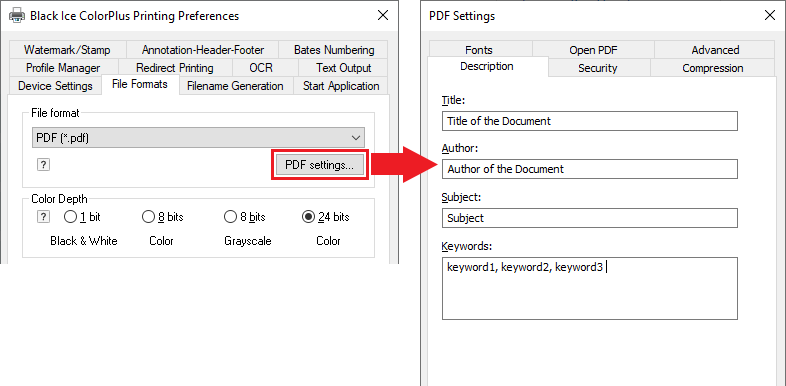Click the Title input field
Viewport: 786px width, 386px height.
click(x=590, y=121)
